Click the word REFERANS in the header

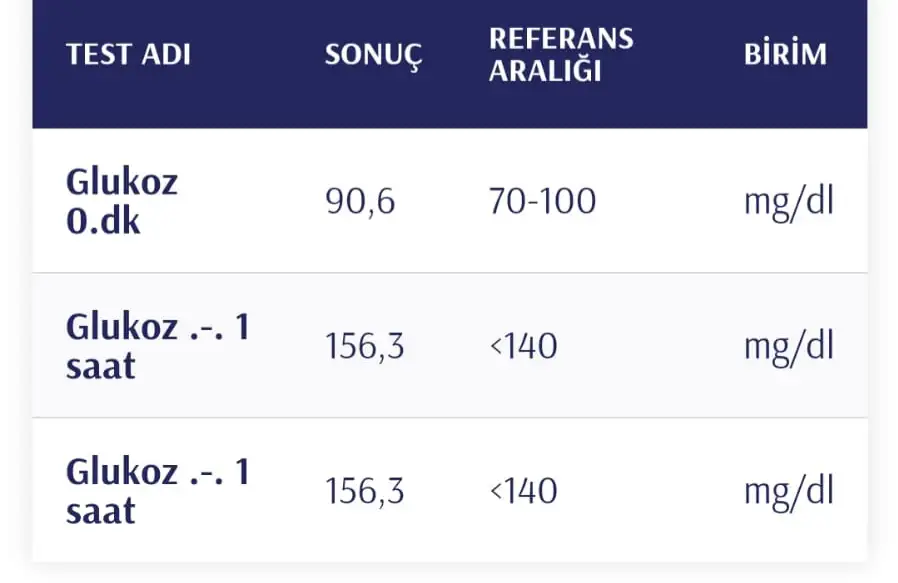tap(561, 39)
